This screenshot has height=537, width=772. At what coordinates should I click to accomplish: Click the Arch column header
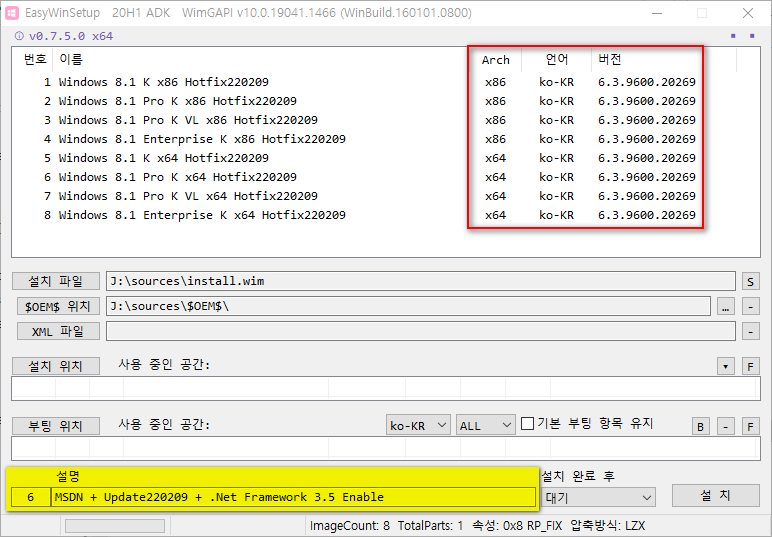495,60
